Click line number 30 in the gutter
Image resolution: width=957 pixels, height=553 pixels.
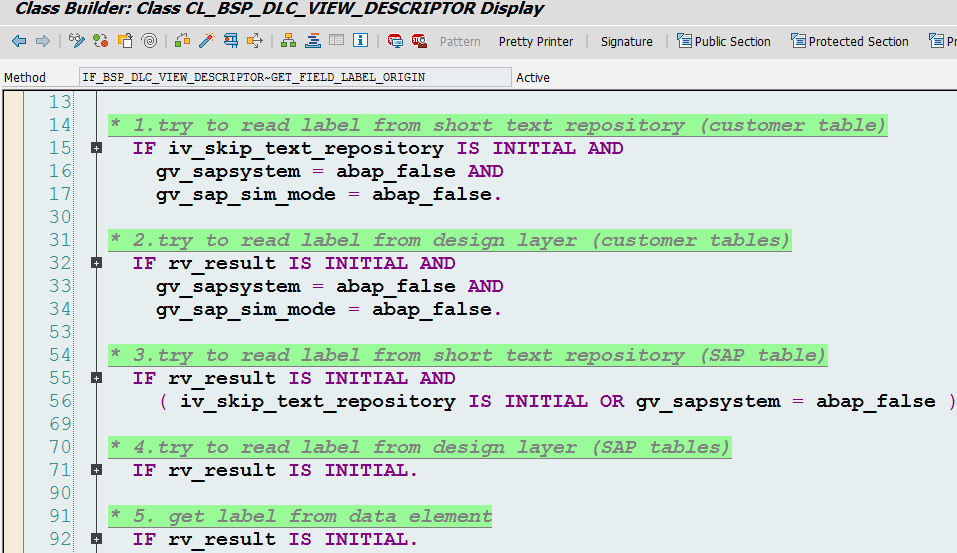tap(60, 217)
